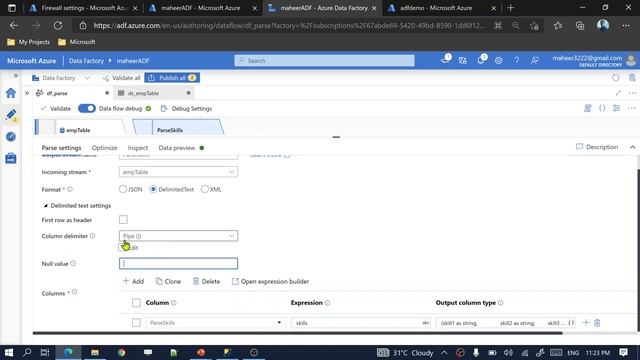Viewport: 640px width, 360px height.
Task: Click the Description button
Action: 597,147
